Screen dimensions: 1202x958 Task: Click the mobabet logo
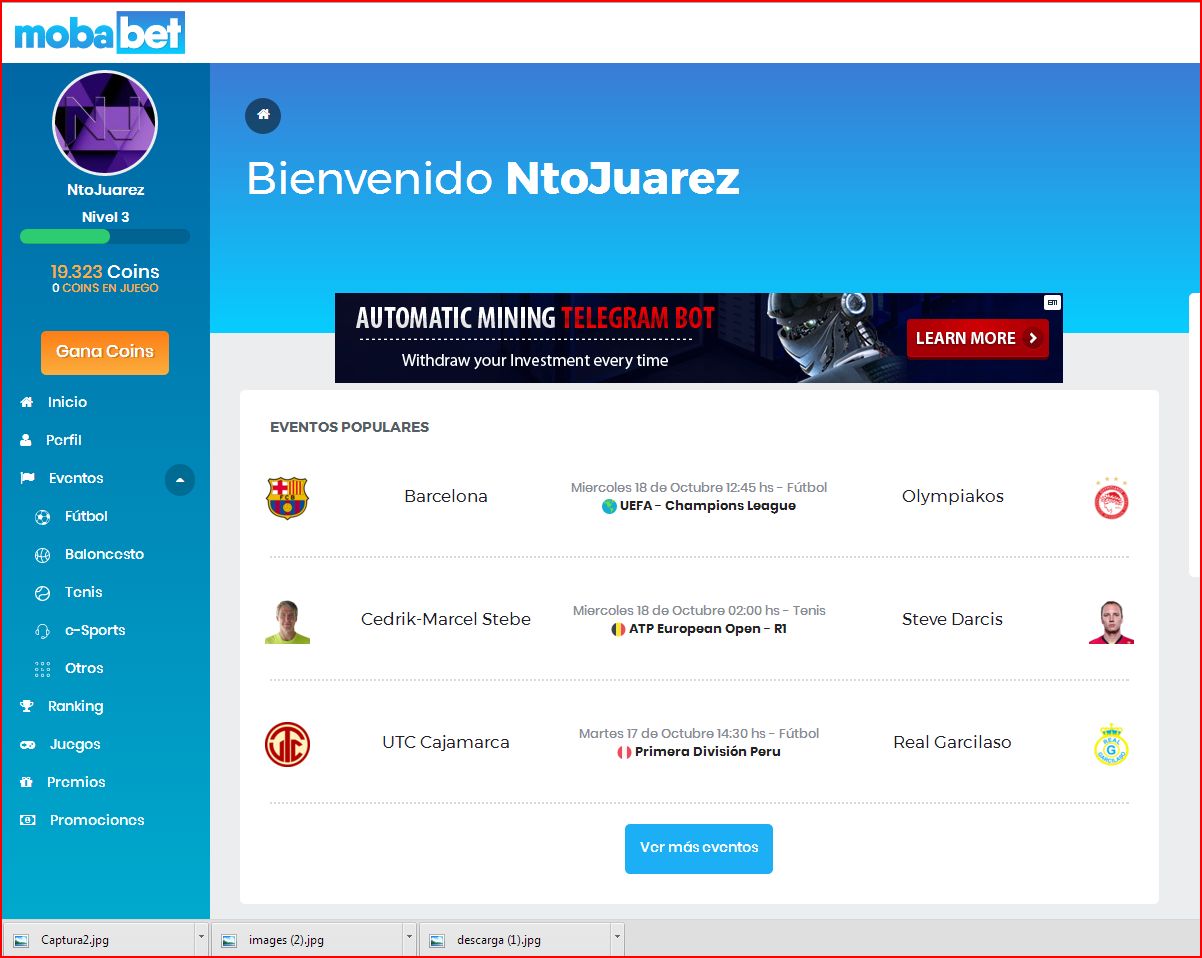[99, 33]
